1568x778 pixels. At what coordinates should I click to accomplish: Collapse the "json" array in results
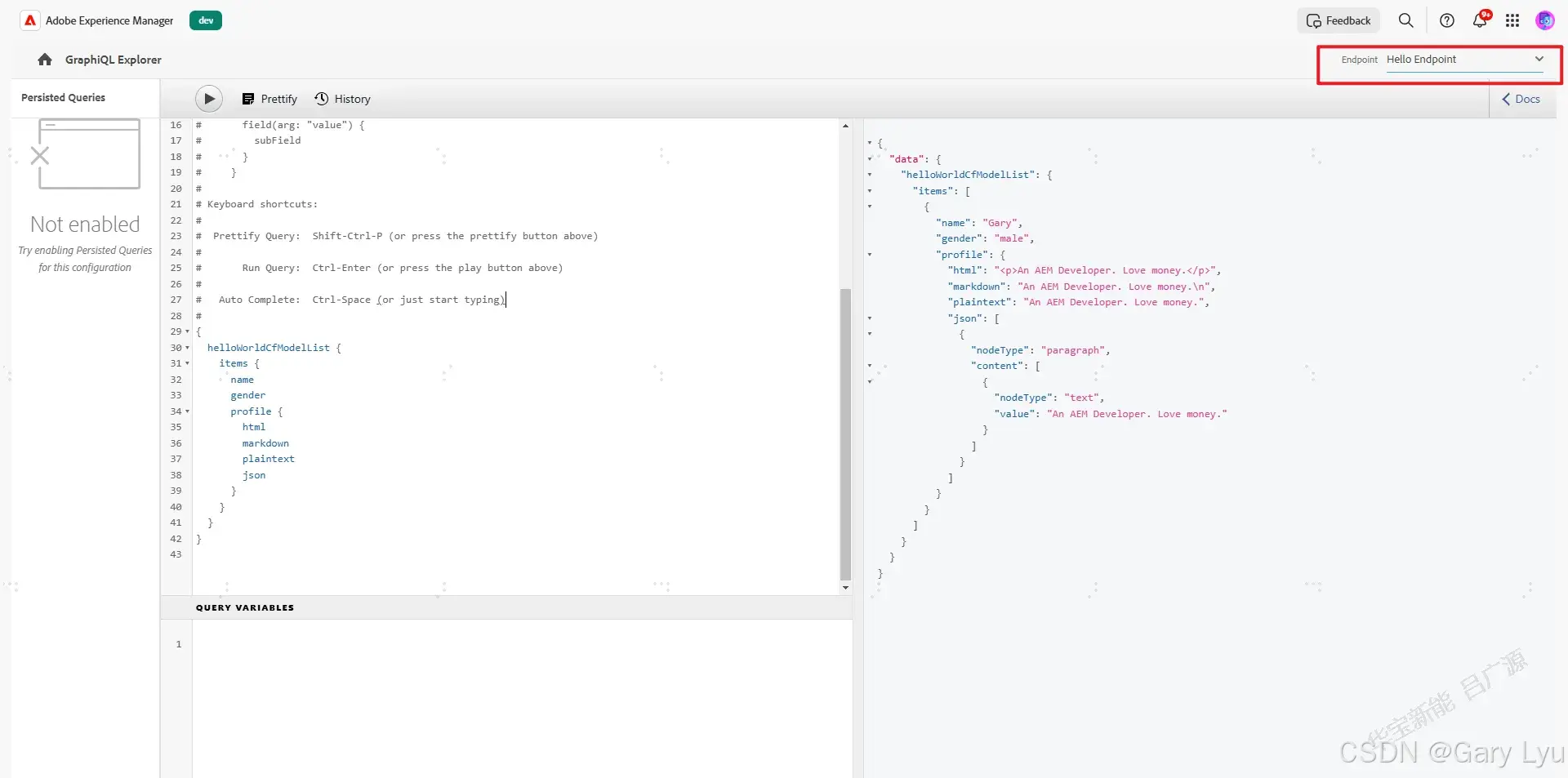point(870,318)
